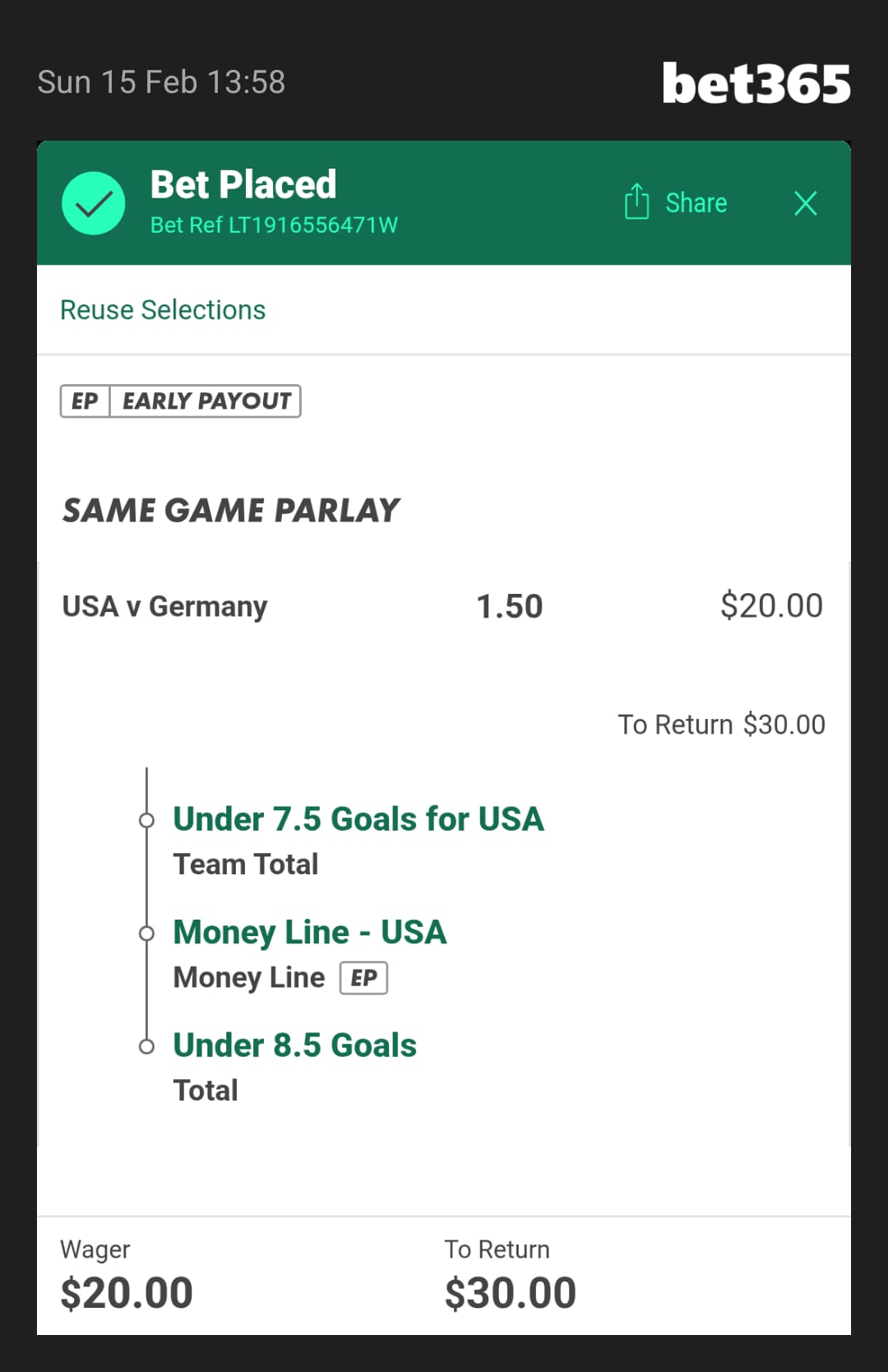Screen dimensions: 888x1372
Task: Click the bet365 logo
Action: [x=756, y=84]
